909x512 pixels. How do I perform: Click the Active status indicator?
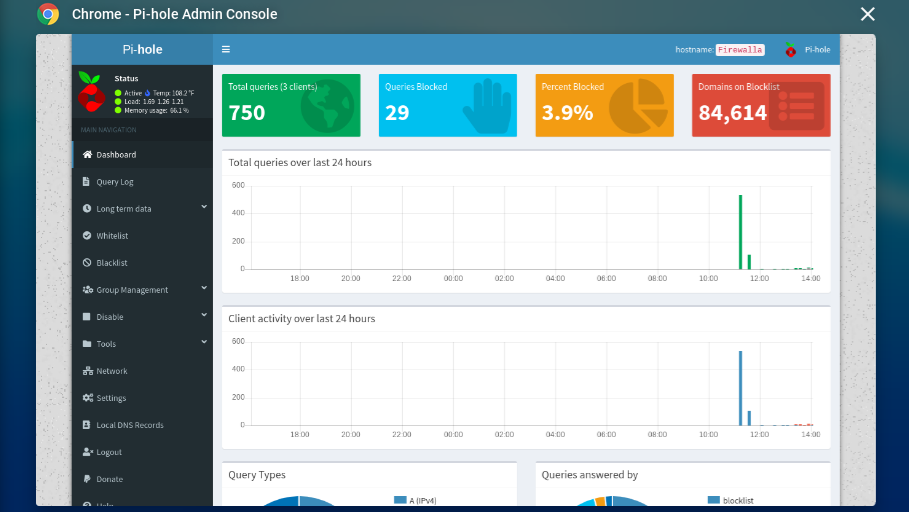(x=128, y=93)
